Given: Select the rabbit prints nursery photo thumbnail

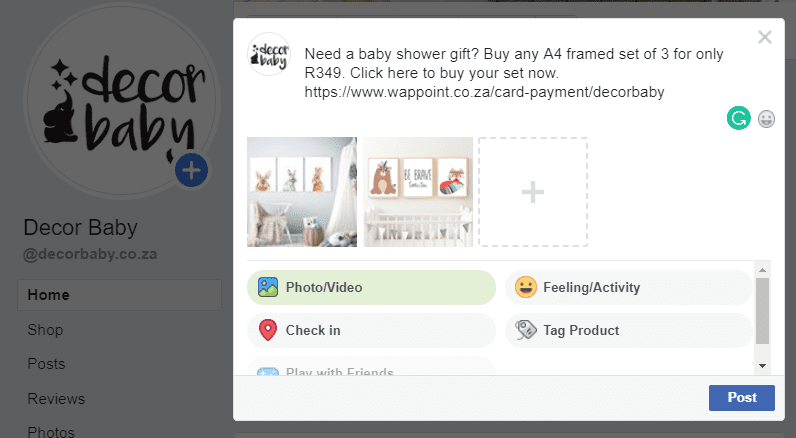Looking at the screenshot, I should click(x=302, y=192).
